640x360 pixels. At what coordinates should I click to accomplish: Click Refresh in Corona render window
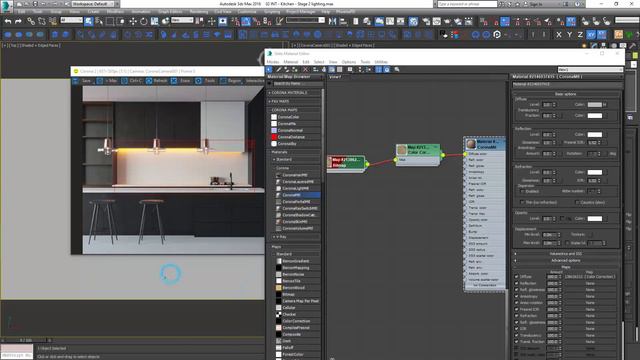pyautogui.click(x=157, y=81)
